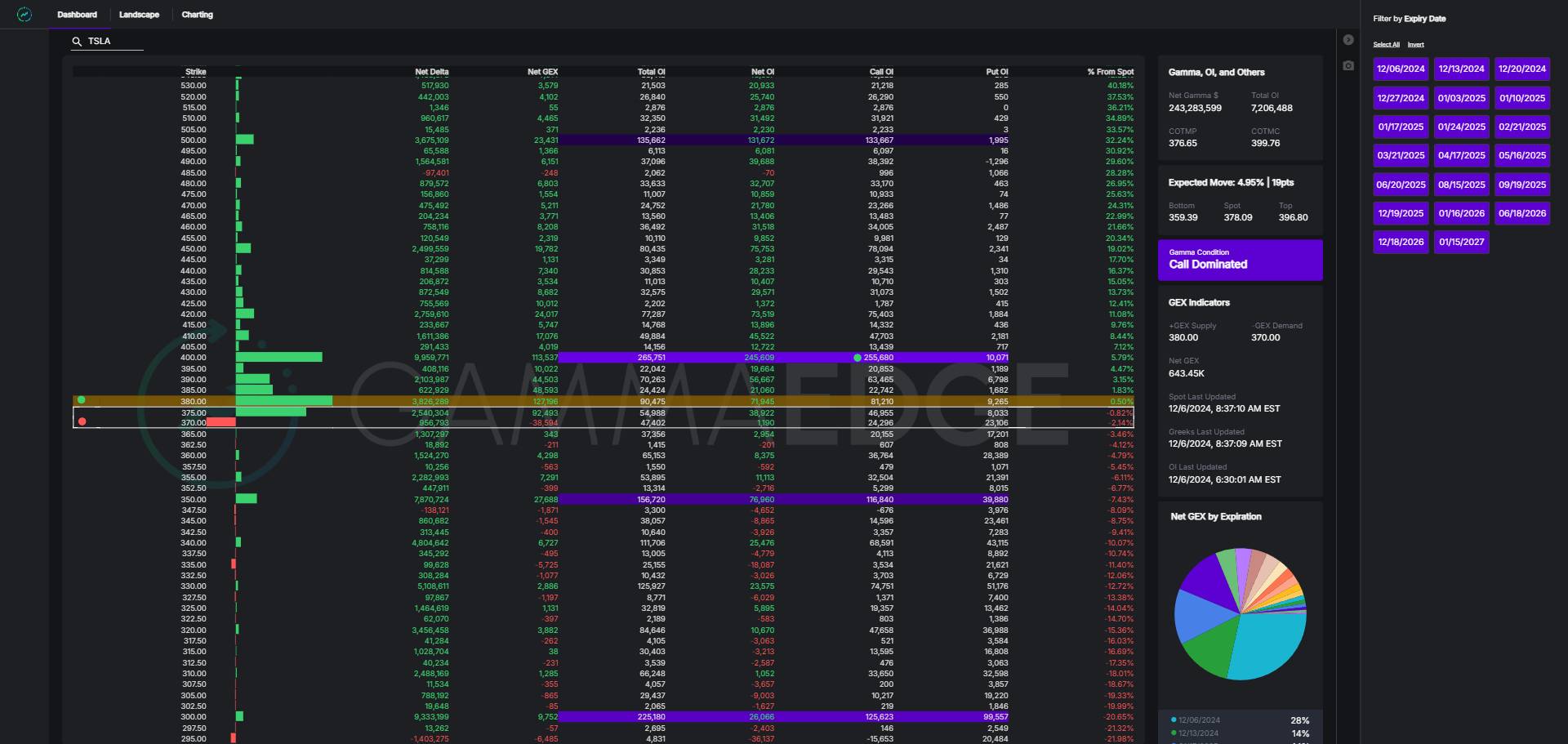Viewport: 1568px width, 744px height.
Task: Sort the table by the Strike column header
Action: coord(195,72)
